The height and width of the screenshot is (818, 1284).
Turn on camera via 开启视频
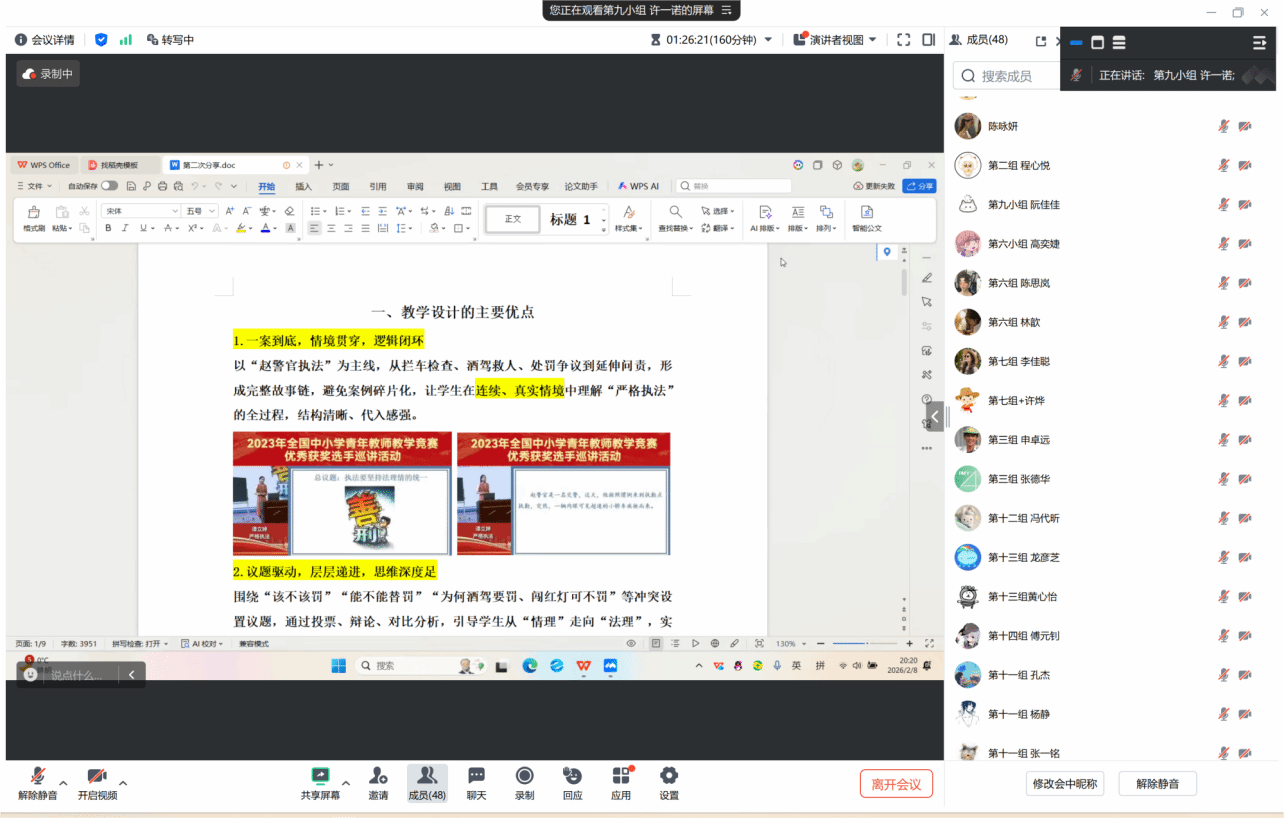click(x=97, y=783)
